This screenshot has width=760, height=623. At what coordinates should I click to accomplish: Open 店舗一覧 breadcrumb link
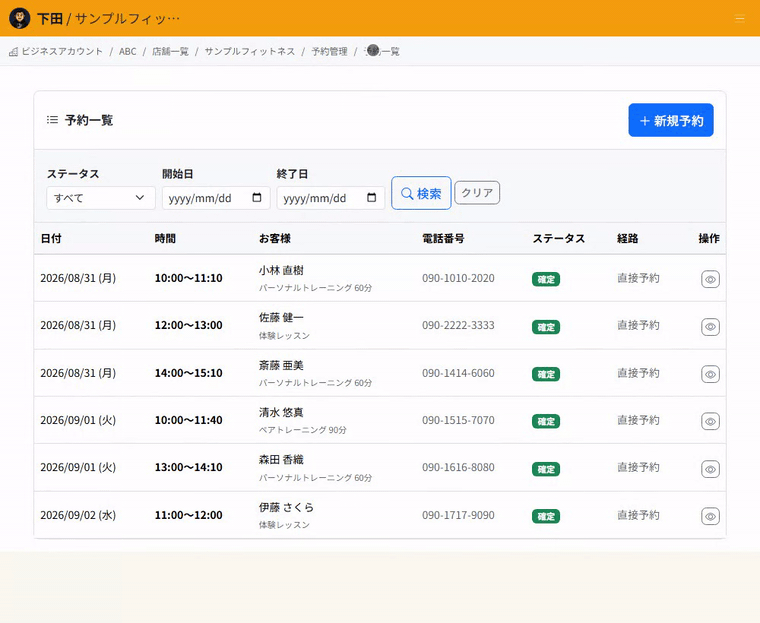pos(170,51)
